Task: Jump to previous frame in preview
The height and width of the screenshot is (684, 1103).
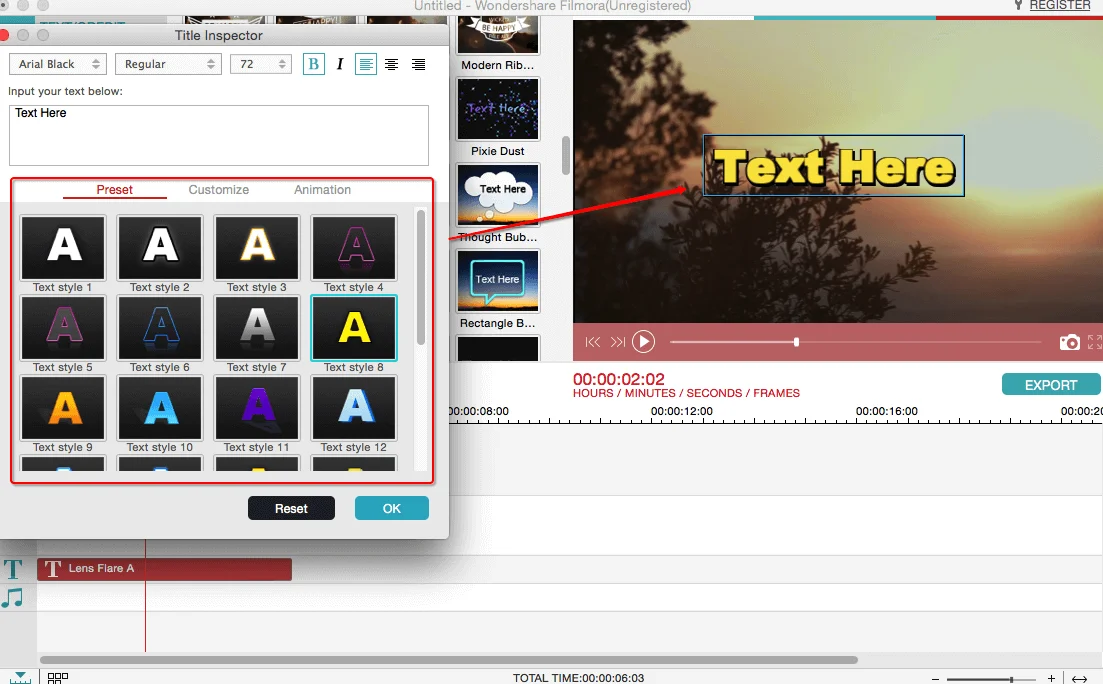Action: click(593, 342)
